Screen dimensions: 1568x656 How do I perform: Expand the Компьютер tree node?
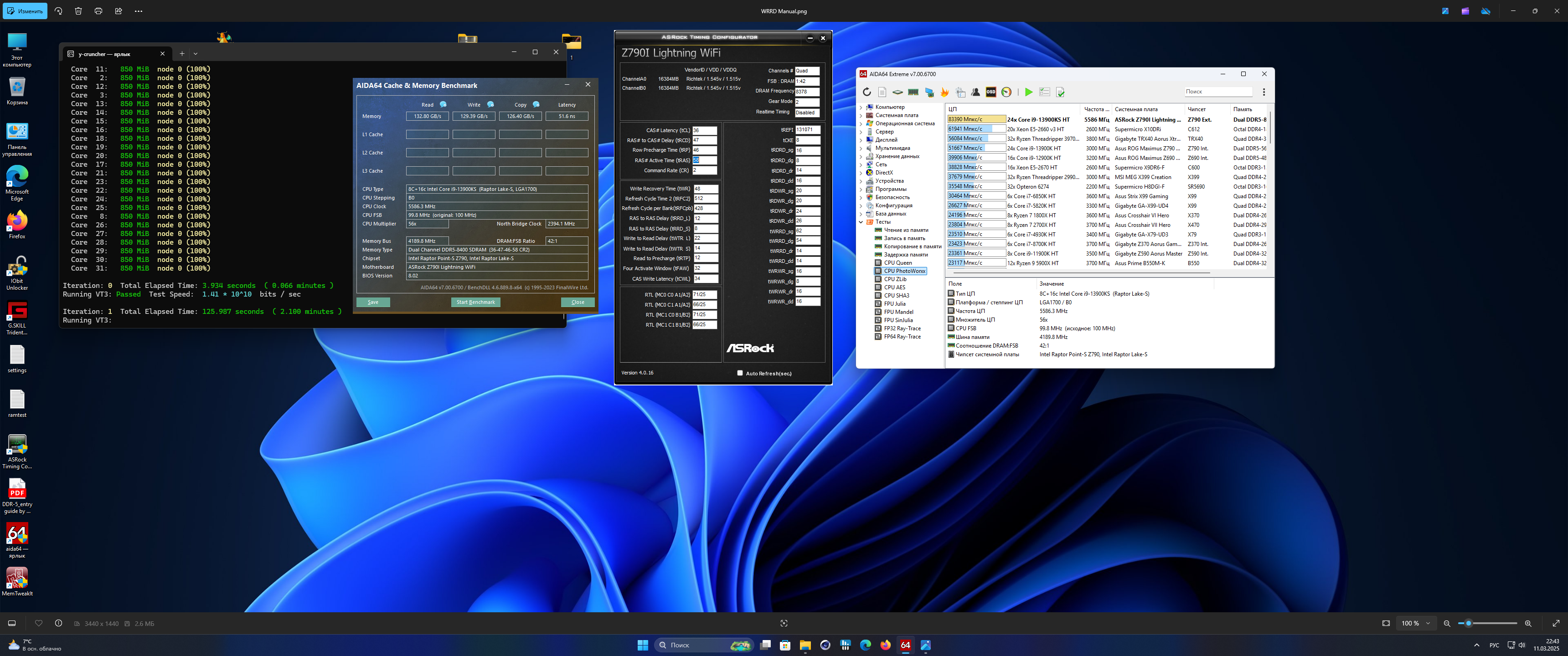click(x=861, y=107)
